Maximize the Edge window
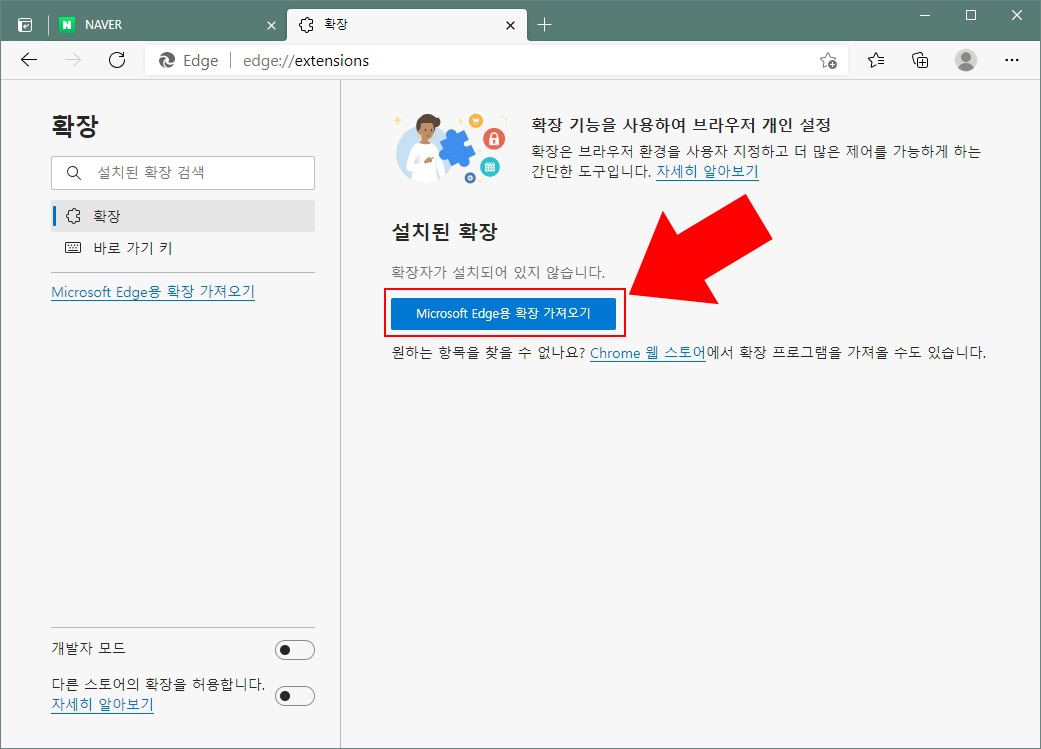This screenshot has height=749, width=1041. click(x=971, y=15)
